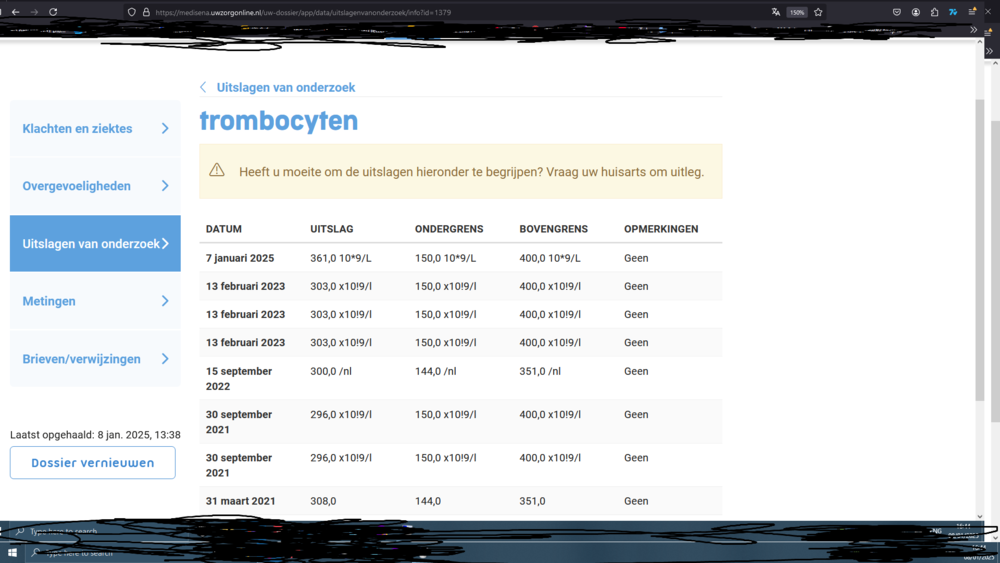Open the translate page icon
1000x563 pixels.
pyautogui.click(x=776, y=12)
